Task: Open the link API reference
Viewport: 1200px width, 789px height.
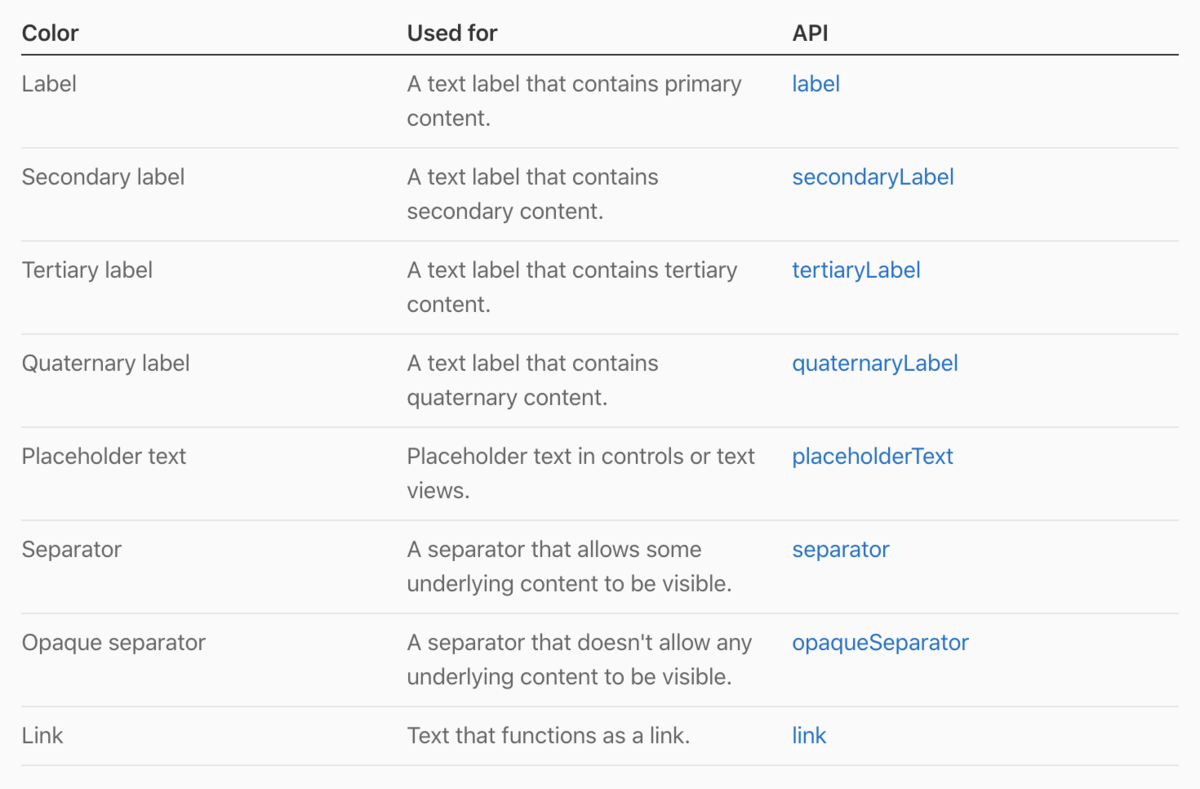Action: pyautogui.click(x=809, y=735)
